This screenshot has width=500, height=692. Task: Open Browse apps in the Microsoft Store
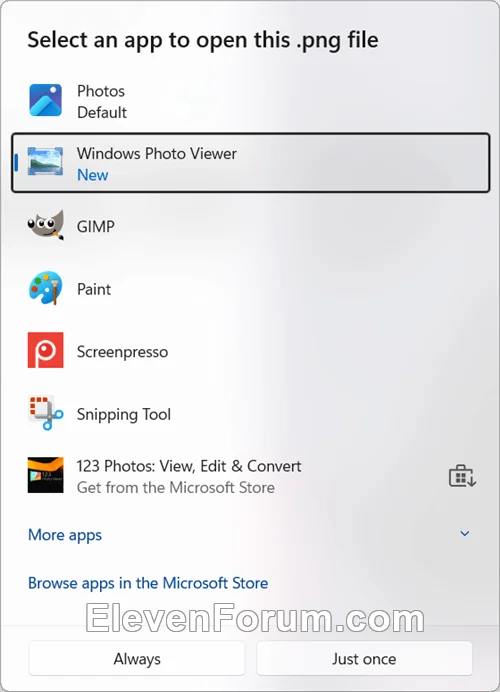[x=148, y=583]
